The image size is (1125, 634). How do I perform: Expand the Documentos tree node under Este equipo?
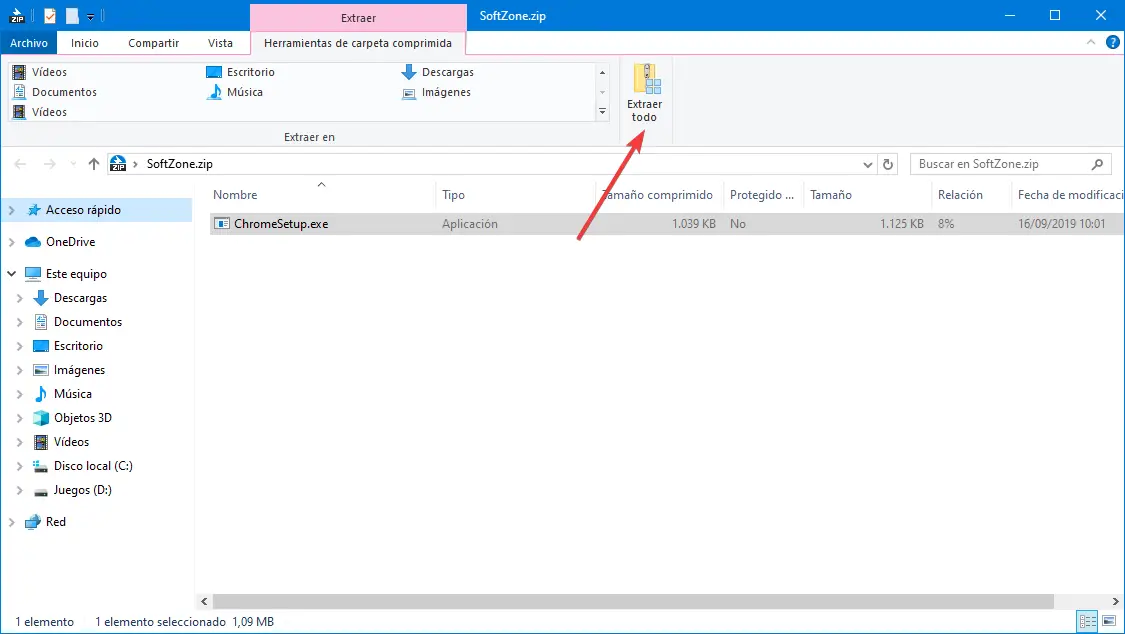[x=20, y=322]
